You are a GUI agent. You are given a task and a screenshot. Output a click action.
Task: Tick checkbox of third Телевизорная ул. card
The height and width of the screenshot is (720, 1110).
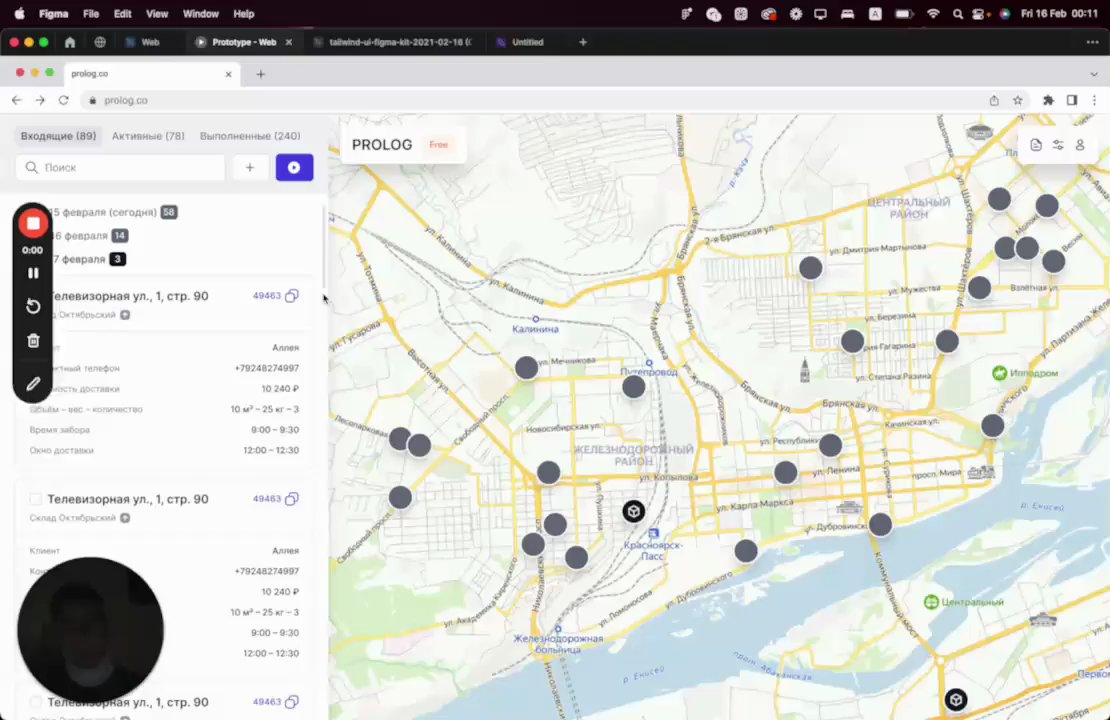tap(35, 702)
